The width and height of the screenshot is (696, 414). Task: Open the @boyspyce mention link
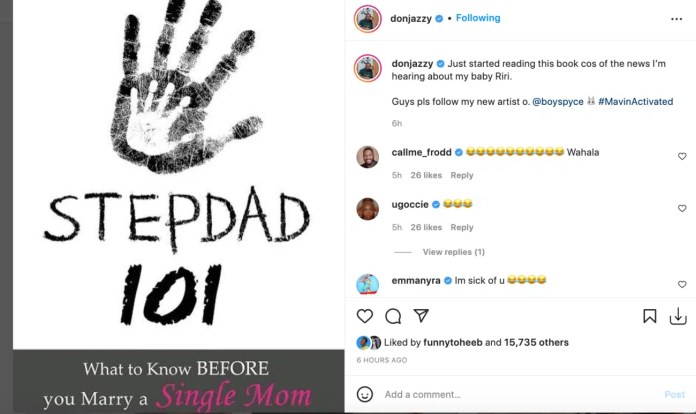(558, 102)
